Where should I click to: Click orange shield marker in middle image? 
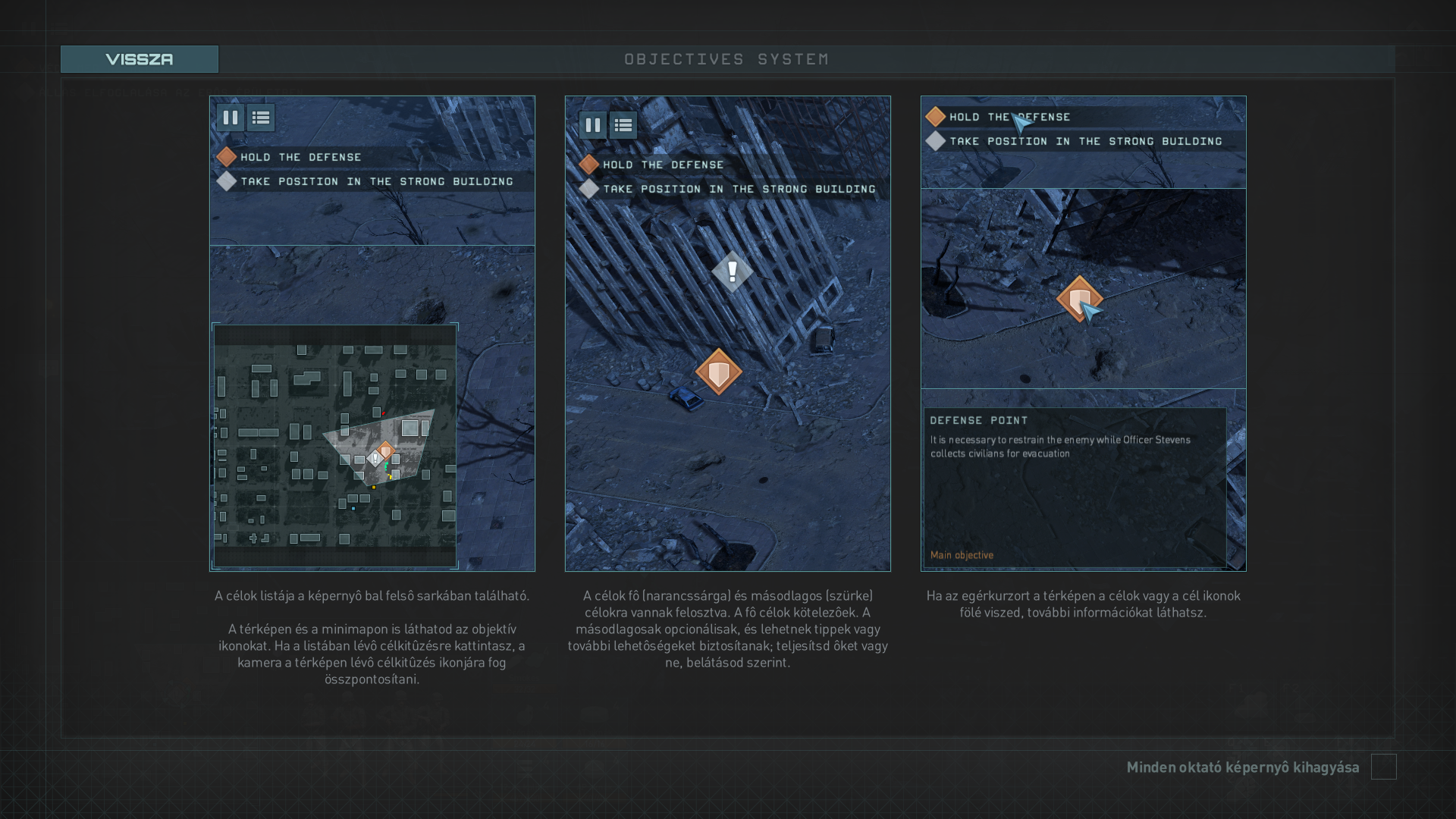[718, 372]
